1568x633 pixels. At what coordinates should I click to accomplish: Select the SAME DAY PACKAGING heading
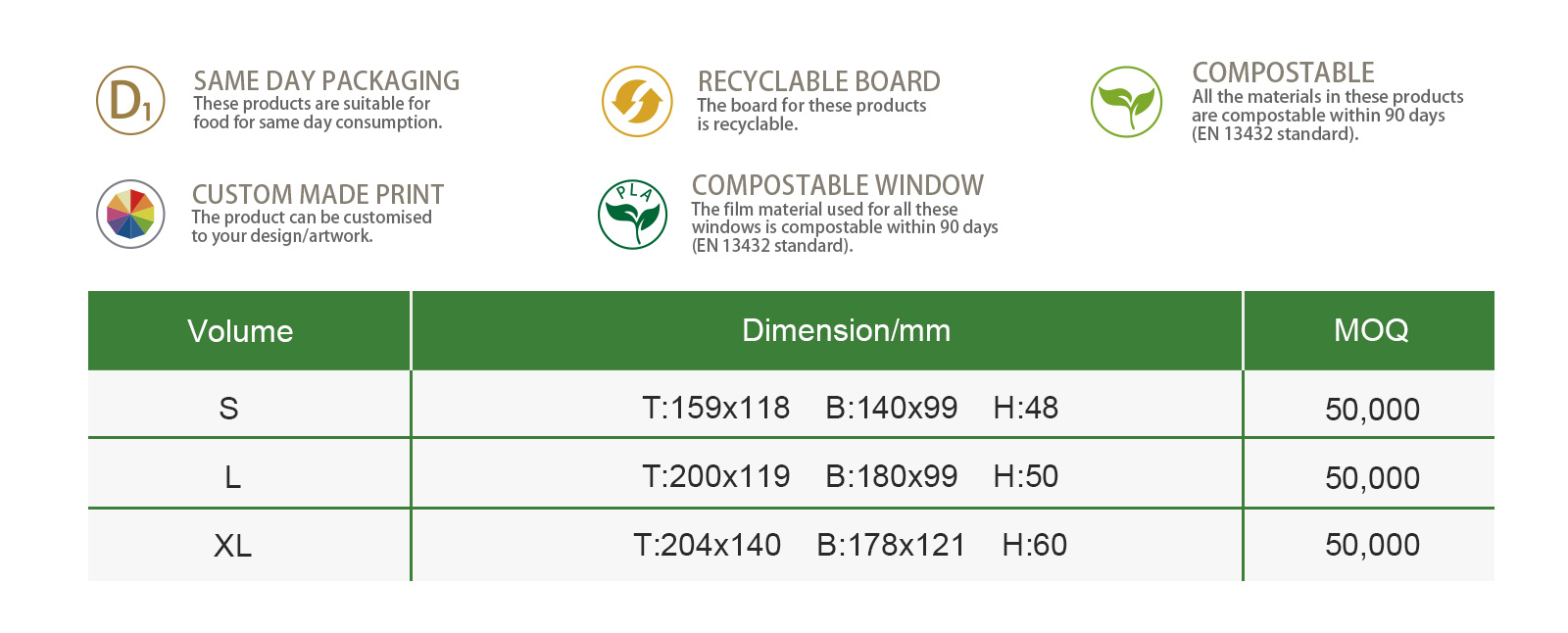click(326, 80)
